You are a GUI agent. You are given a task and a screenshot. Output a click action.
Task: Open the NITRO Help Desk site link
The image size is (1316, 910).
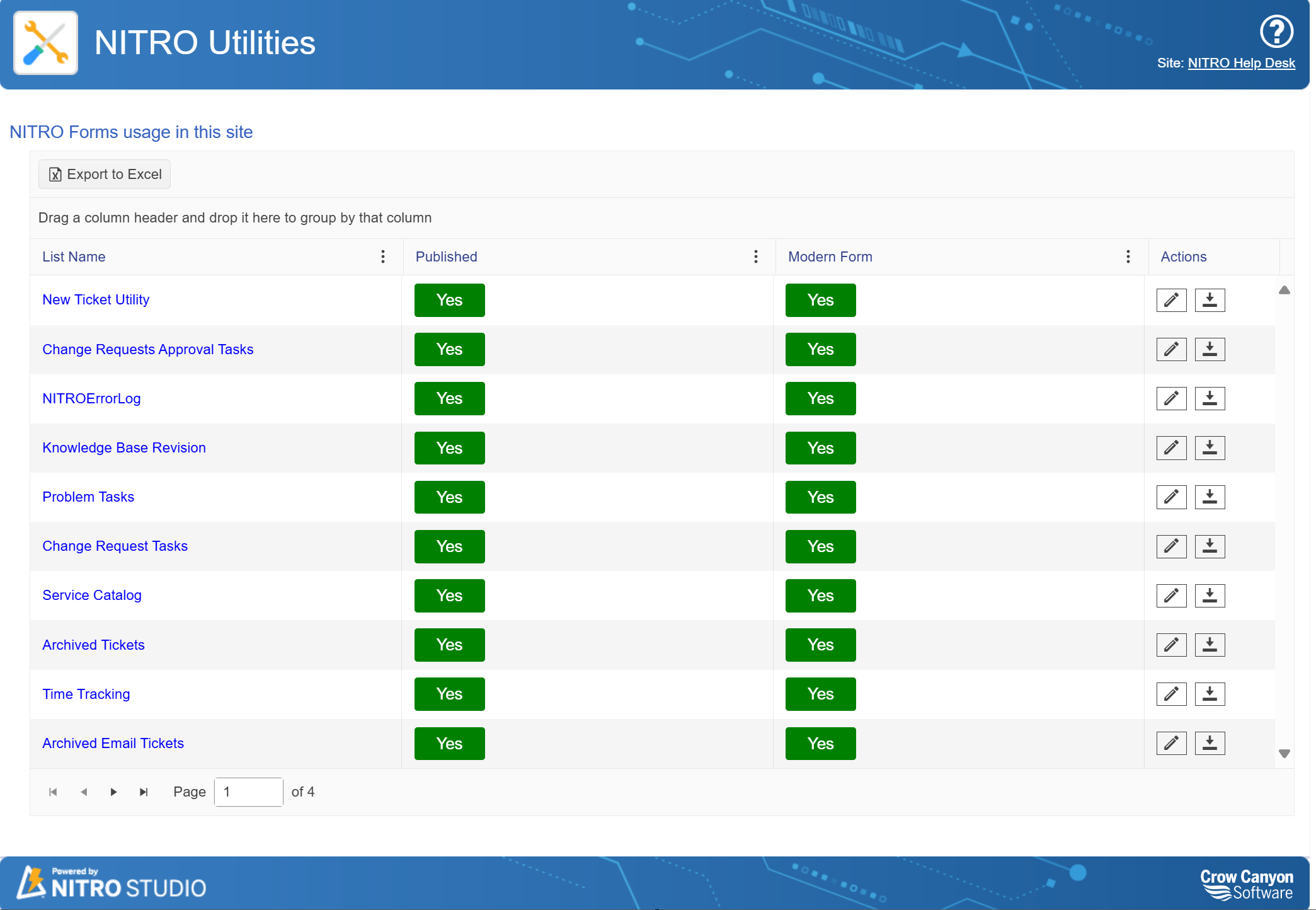point(1241,63)
